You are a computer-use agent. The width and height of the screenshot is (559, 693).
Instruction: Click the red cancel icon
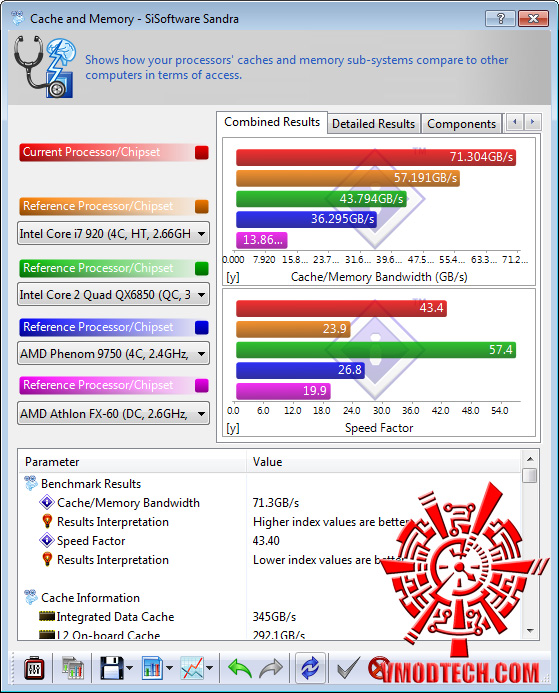coord(379,668)
